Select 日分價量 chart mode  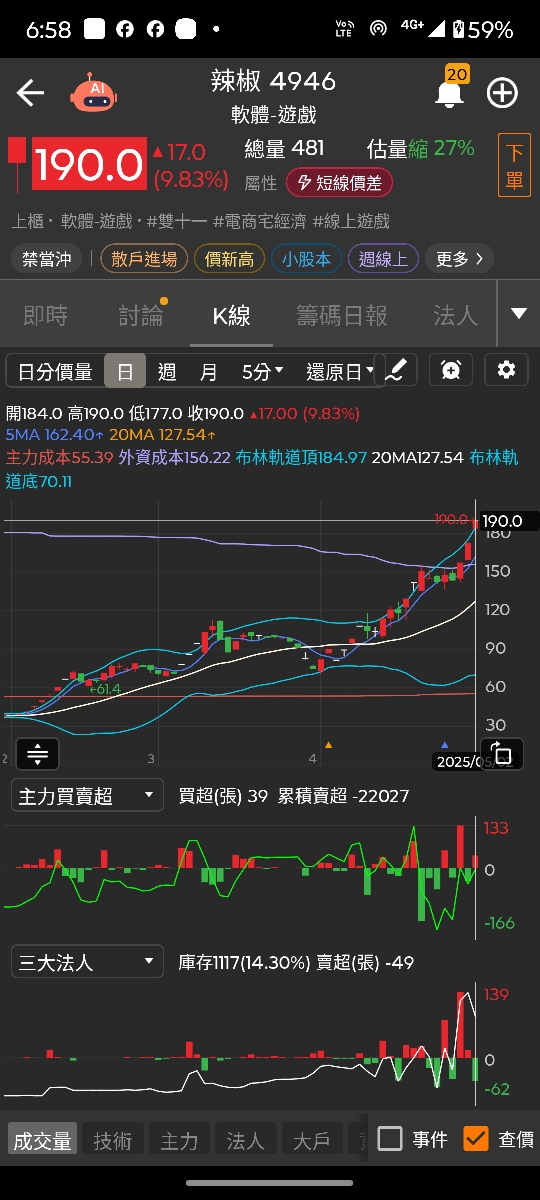(x=55, y=372)
